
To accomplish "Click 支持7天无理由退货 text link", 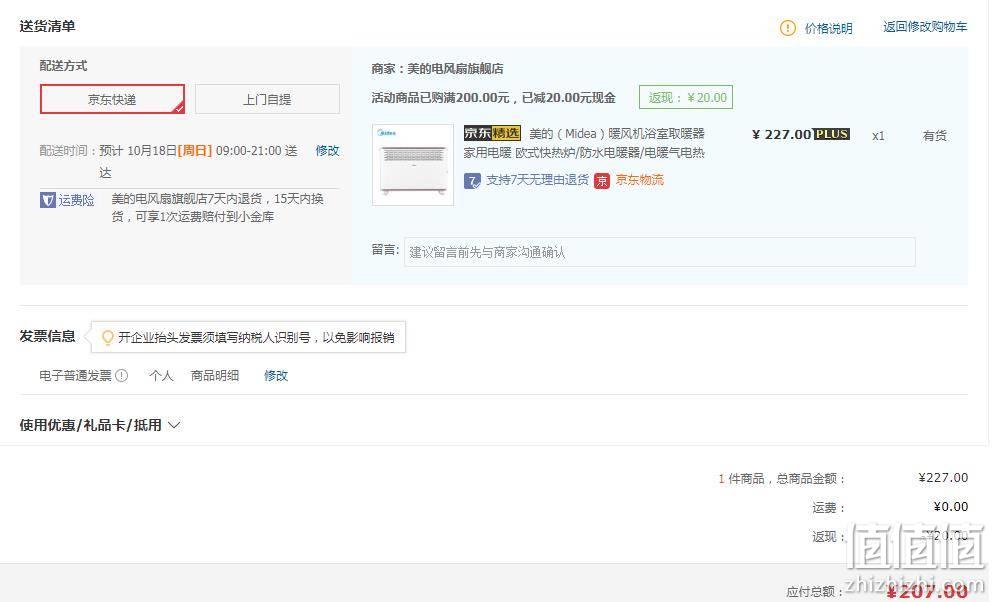I will point(537,180).
